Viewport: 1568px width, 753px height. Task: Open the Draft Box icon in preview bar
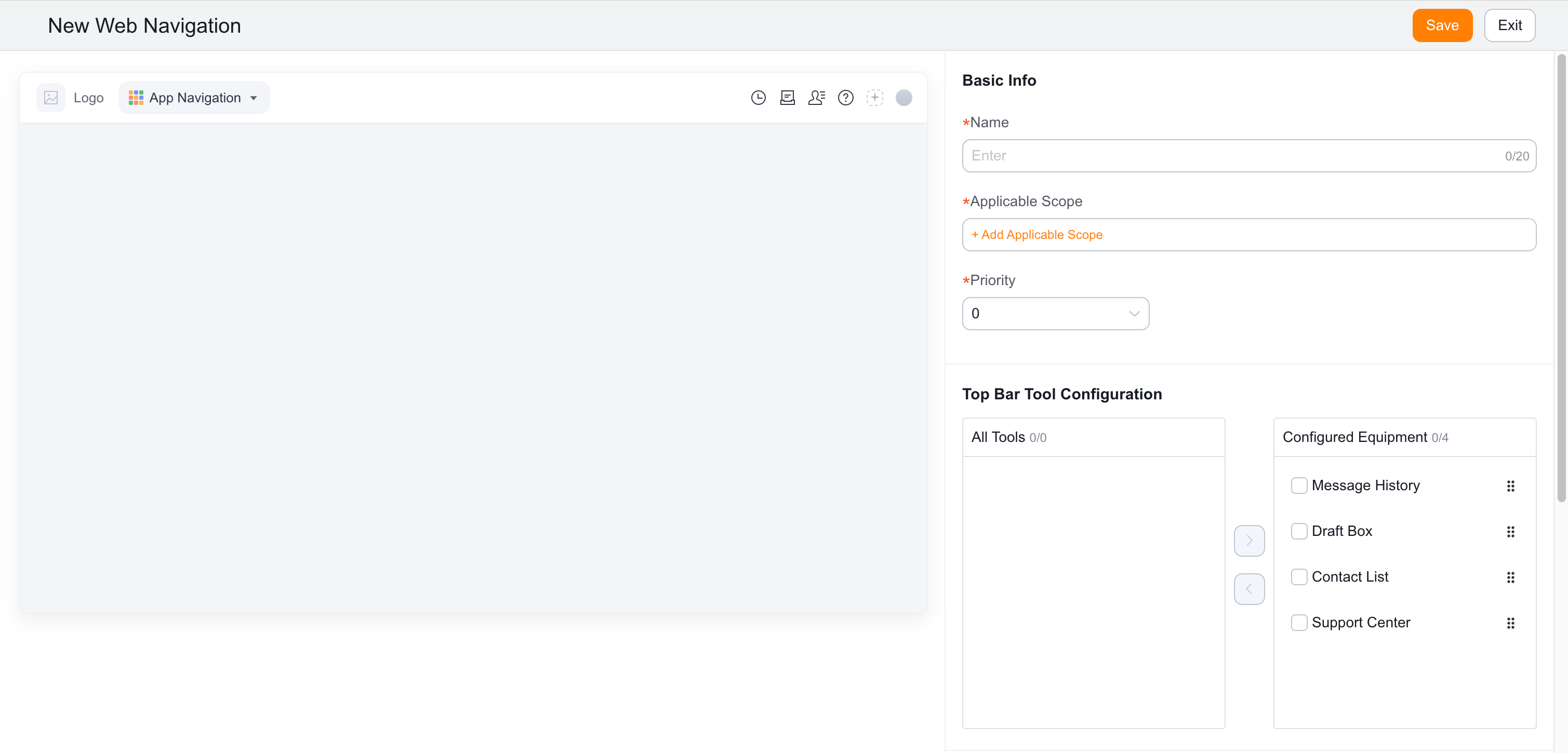coord(787,97)
